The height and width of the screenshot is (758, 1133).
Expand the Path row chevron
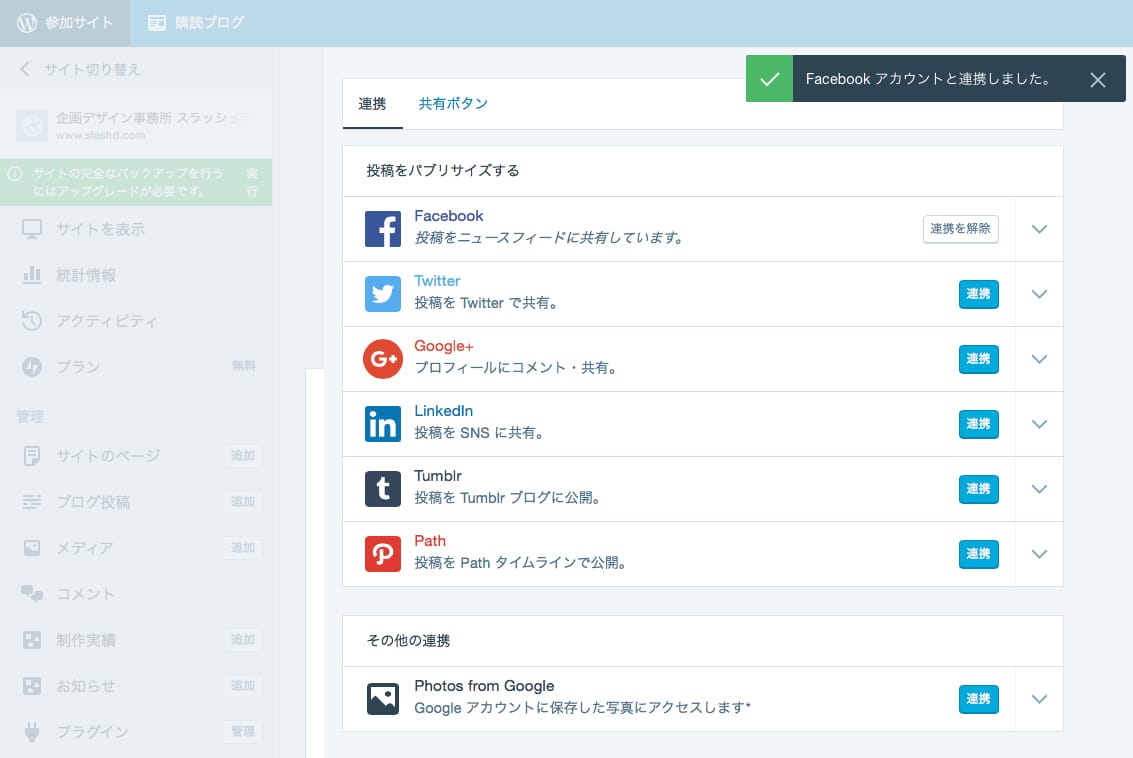click(x=1039, y=554)
